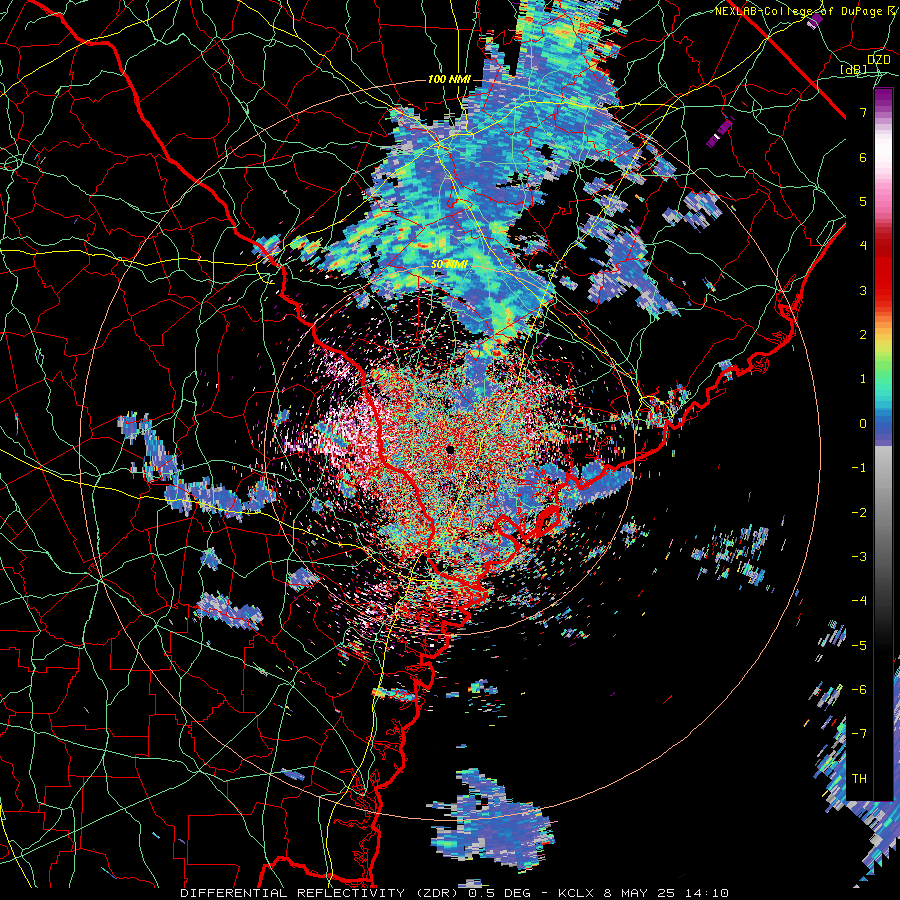This screenshot has height=900, width=900.
Task: Click the "100 NMI" range ring label
Action: click(x=449, y=79)
